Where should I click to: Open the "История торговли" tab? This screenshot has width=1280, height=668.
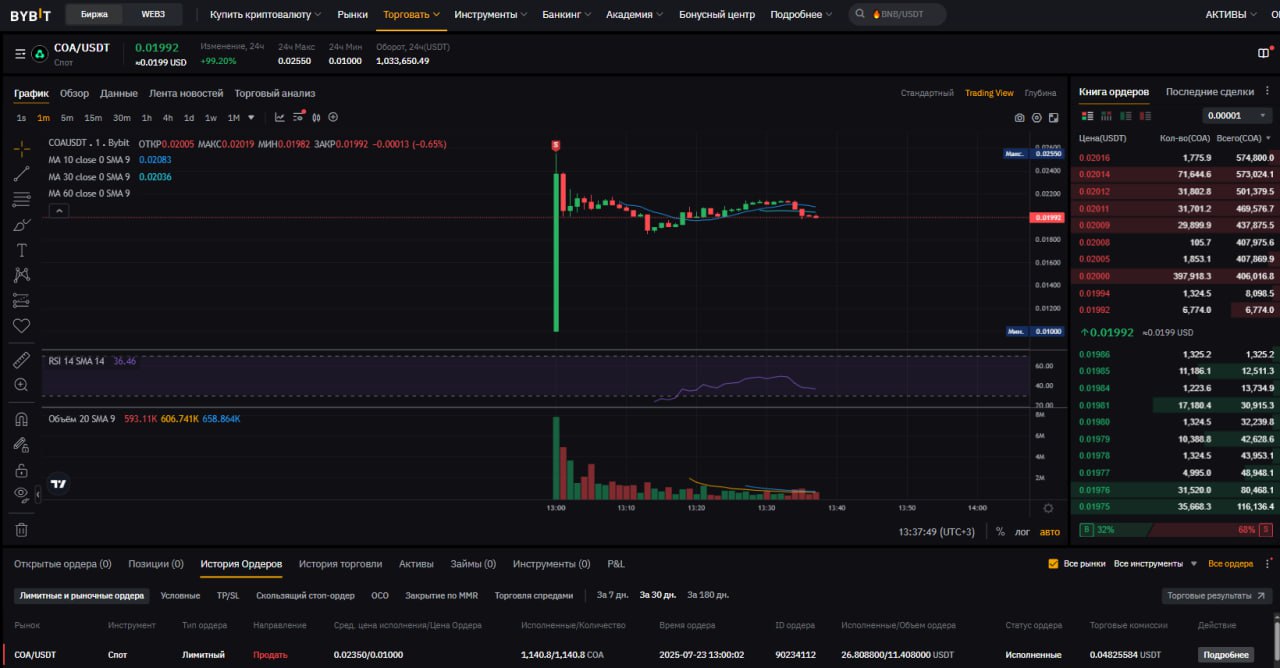pos(340,564)
